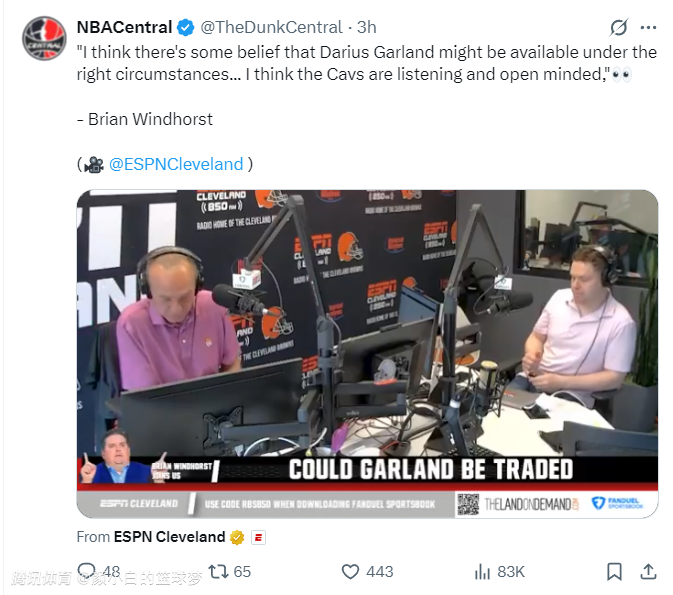Open the 3h post timestamp
Screen dimensions: 673x595
[x=367, y=27]
